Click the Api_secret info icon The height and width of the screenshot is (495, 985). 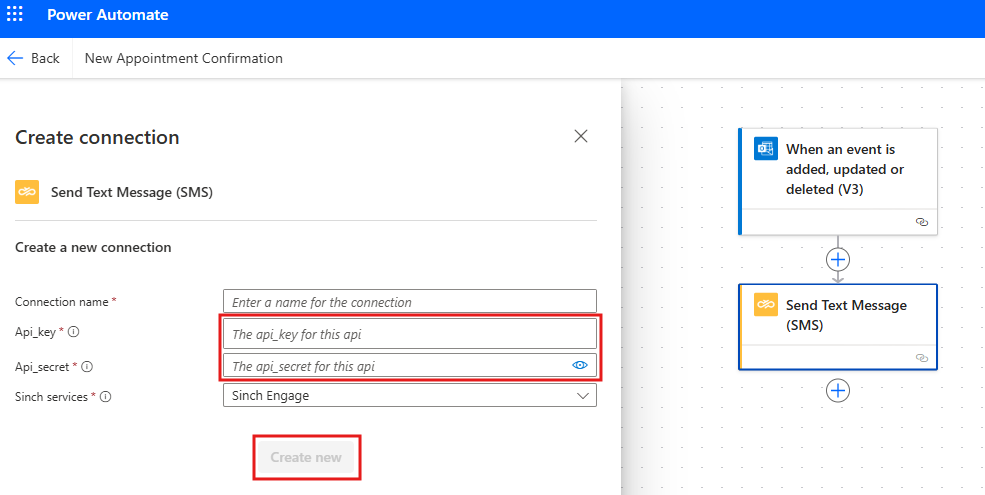tap(87, 366)
